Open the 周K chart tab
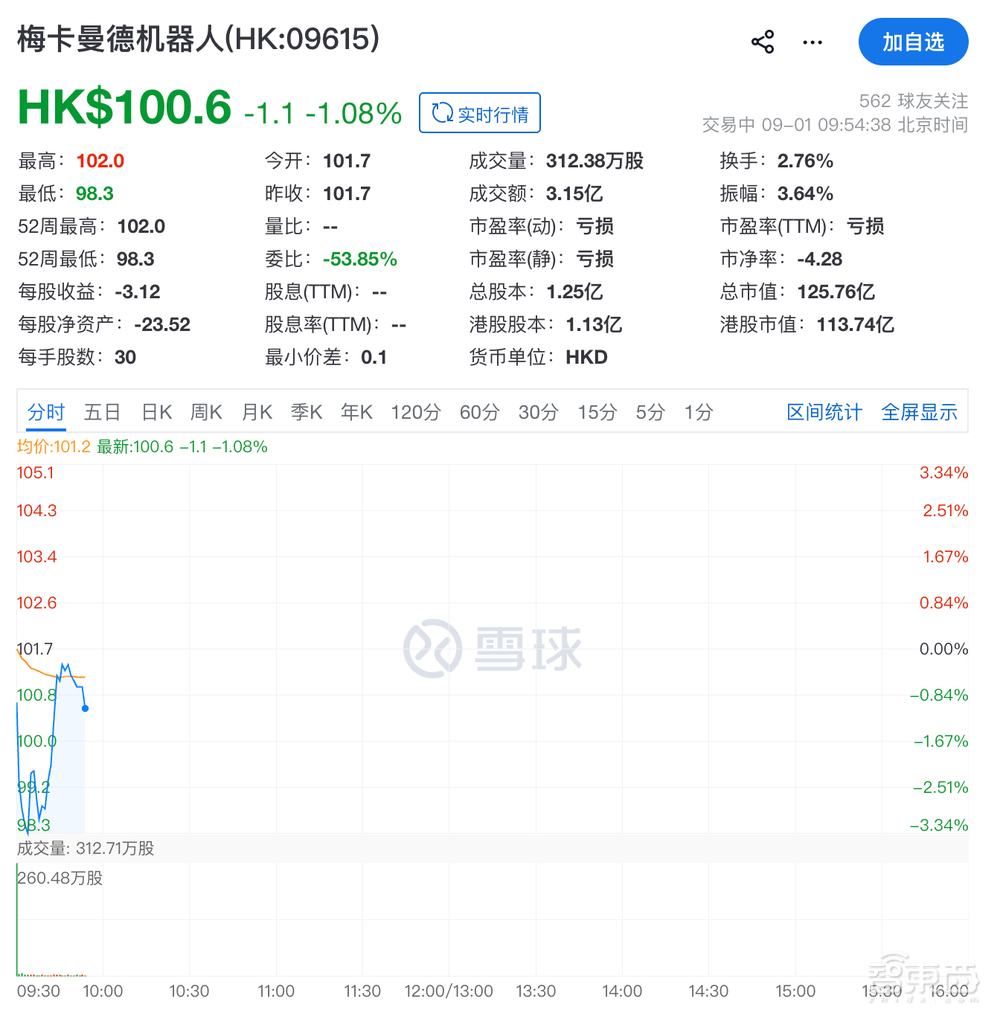The width and height of the screenshot is (1000, 1022). coord(207,412)
